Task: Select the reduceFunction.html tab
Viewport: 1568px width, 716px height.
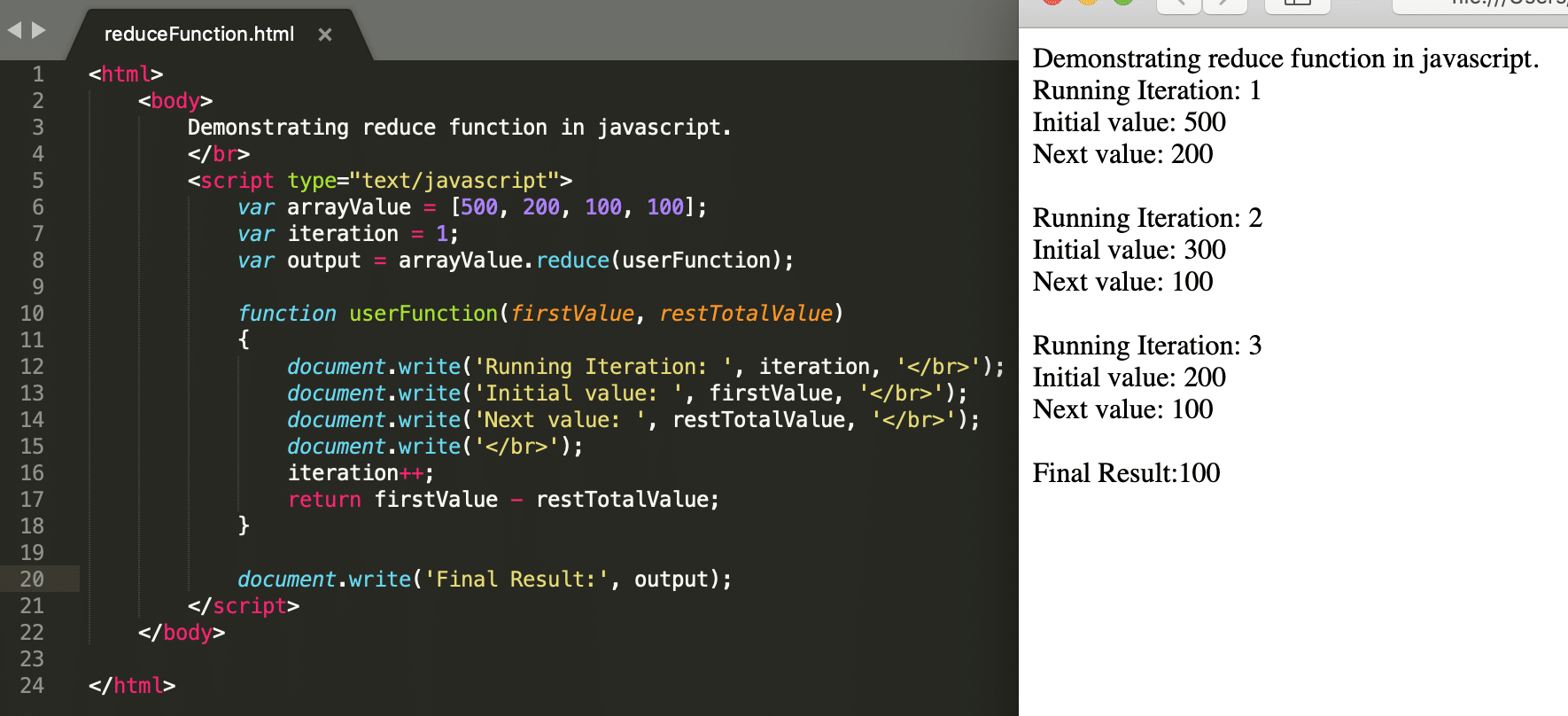Action: click(199, 35)
